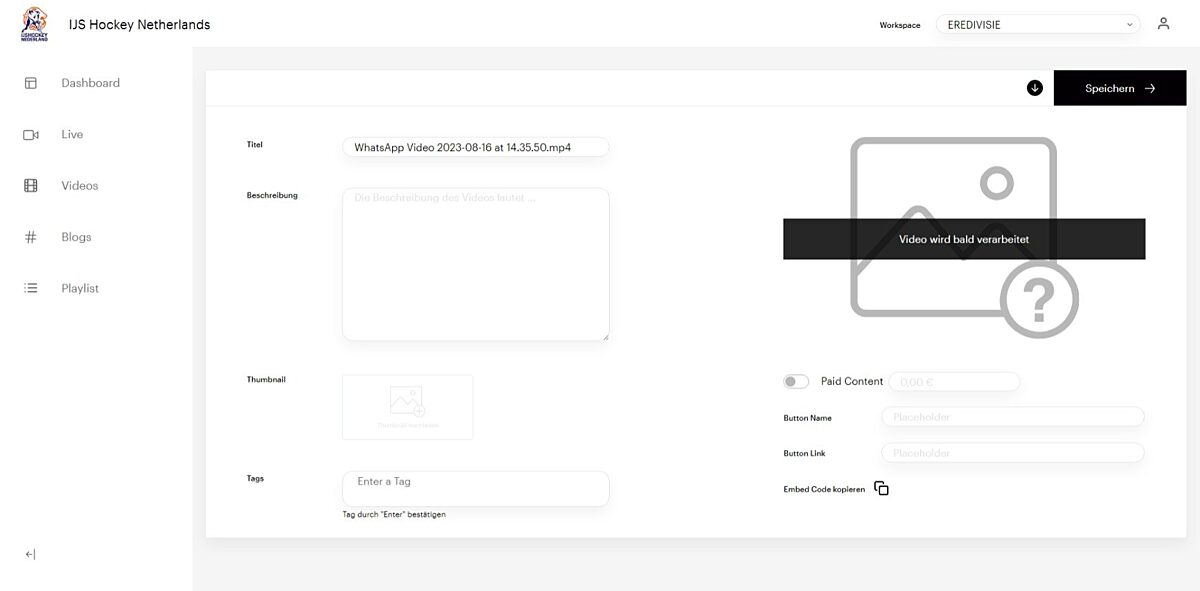Screen dimensions: 1200x591
Task: Focus the Tags entry field
Action: click(x=475, y=488)
